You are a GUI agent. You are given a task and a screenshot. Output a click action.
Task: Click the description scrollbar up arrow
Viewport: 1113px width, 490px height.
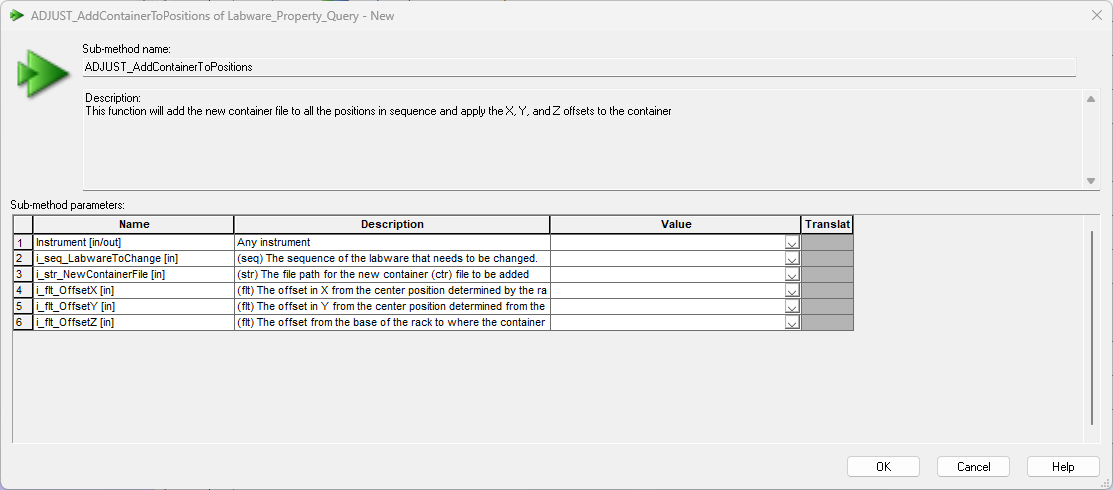1091,98
